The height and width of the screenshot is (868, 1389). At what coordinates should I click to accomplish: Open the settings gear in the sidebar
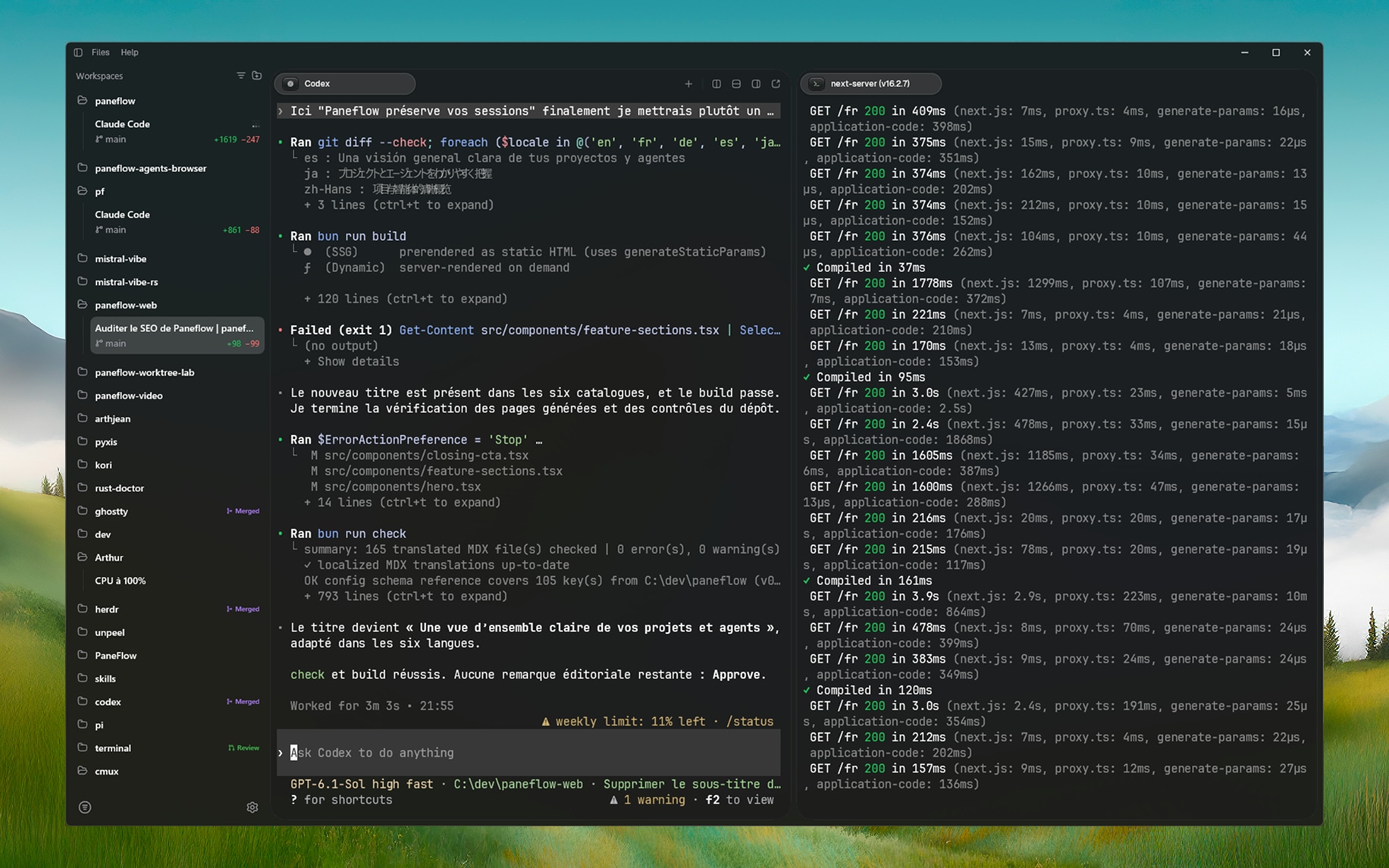tap(252, 807)
